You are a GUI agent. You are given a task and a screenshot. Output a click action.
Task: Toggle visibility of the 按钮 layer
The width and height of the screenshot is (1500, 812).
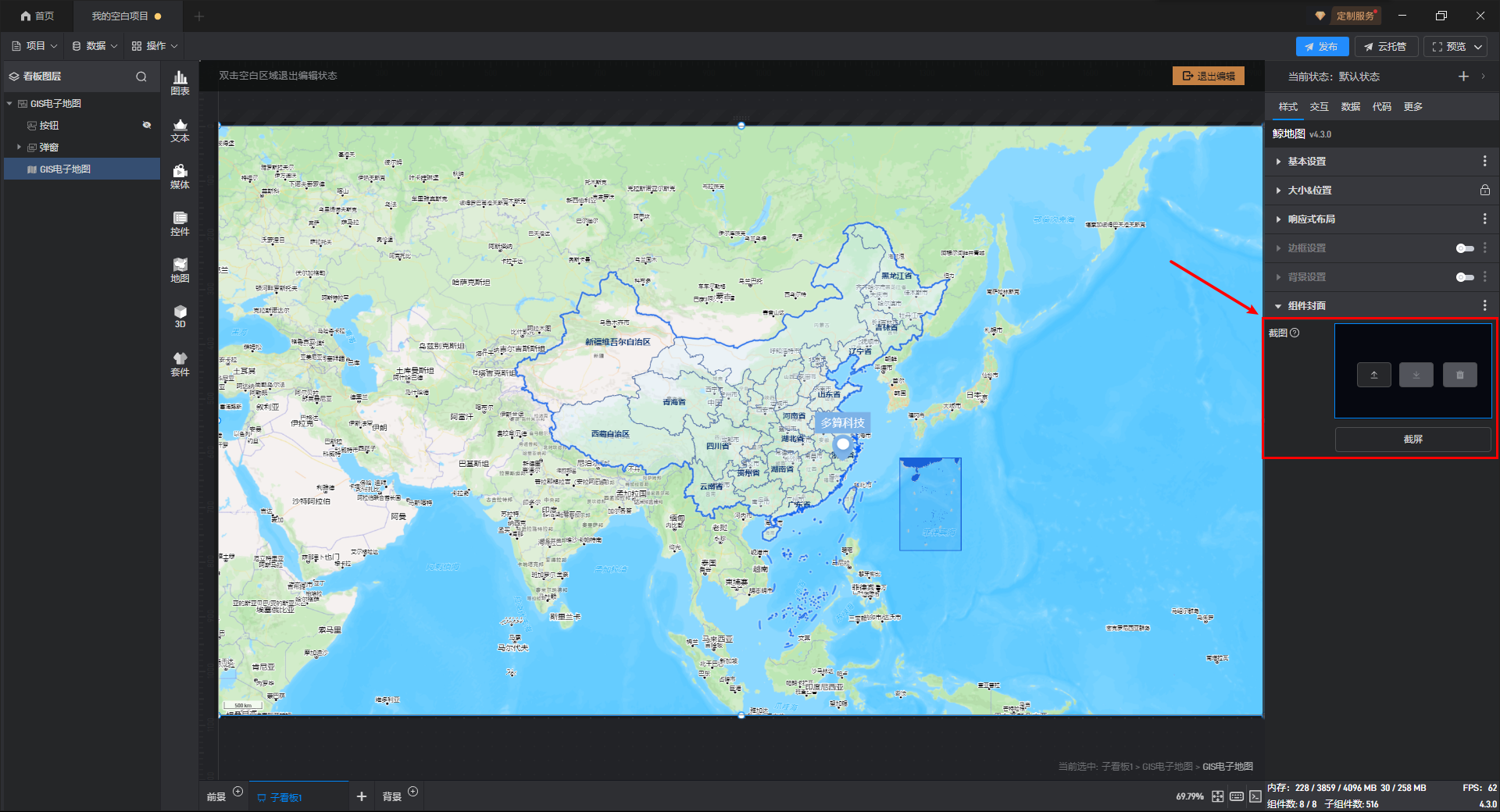[x=146, y=125]
